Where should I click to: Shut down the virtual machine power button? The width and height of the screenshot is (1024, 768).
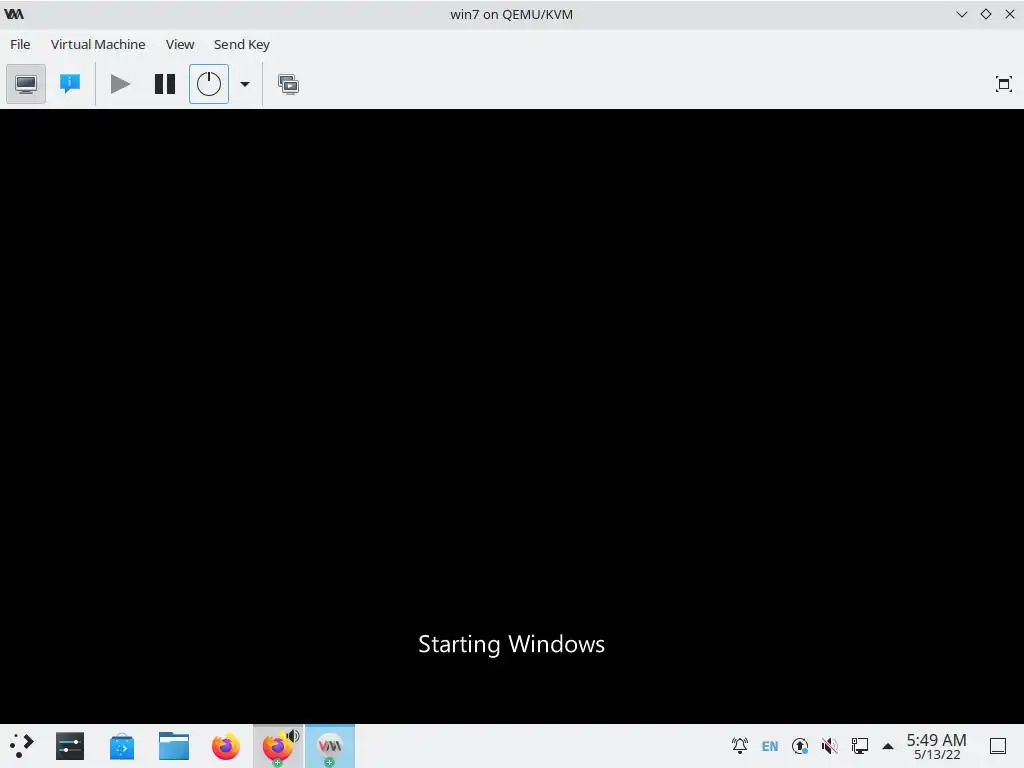click(209, 84)
